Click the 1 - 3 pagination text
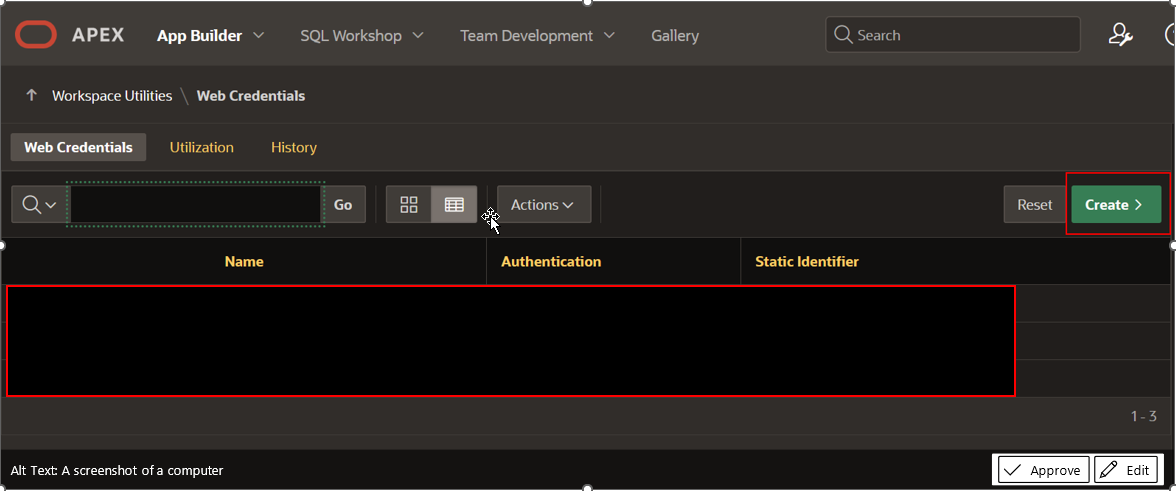 [1144, 416]
